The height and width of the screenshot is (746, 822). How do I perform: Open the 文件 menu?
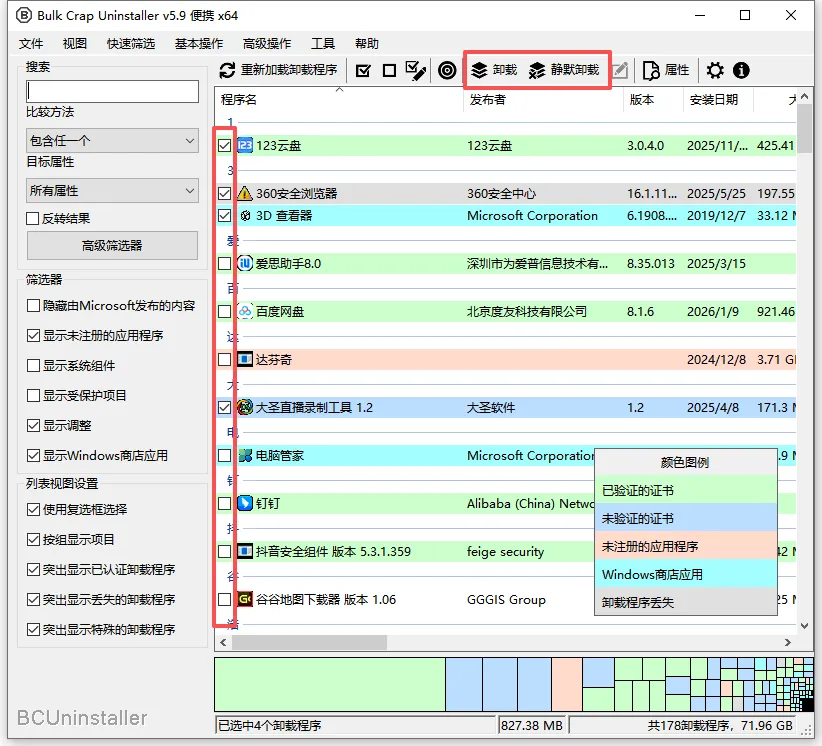pyautogui.click(x=31, y=44)
